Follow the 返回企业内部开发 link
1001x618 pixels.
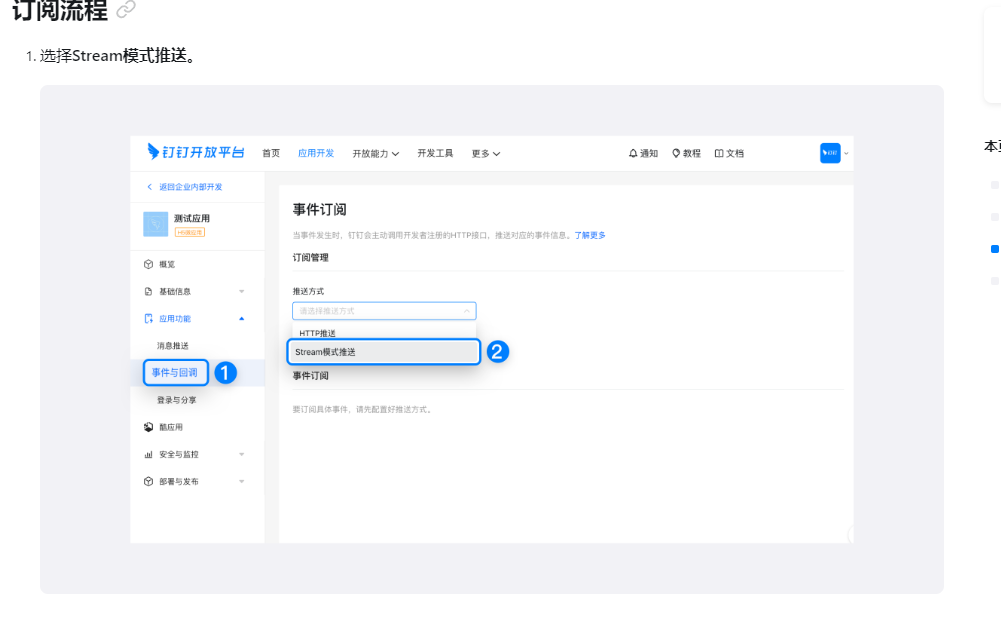click(191, 187)
